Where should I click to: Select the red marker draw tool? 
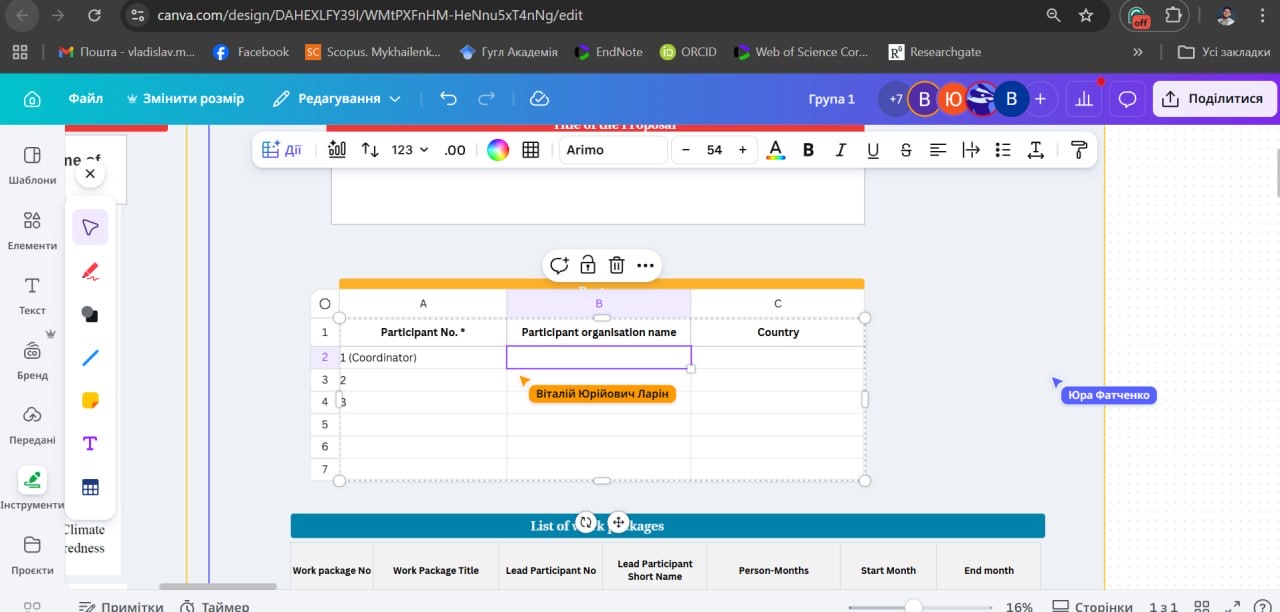pyautogui.click(x=90, y=271)
